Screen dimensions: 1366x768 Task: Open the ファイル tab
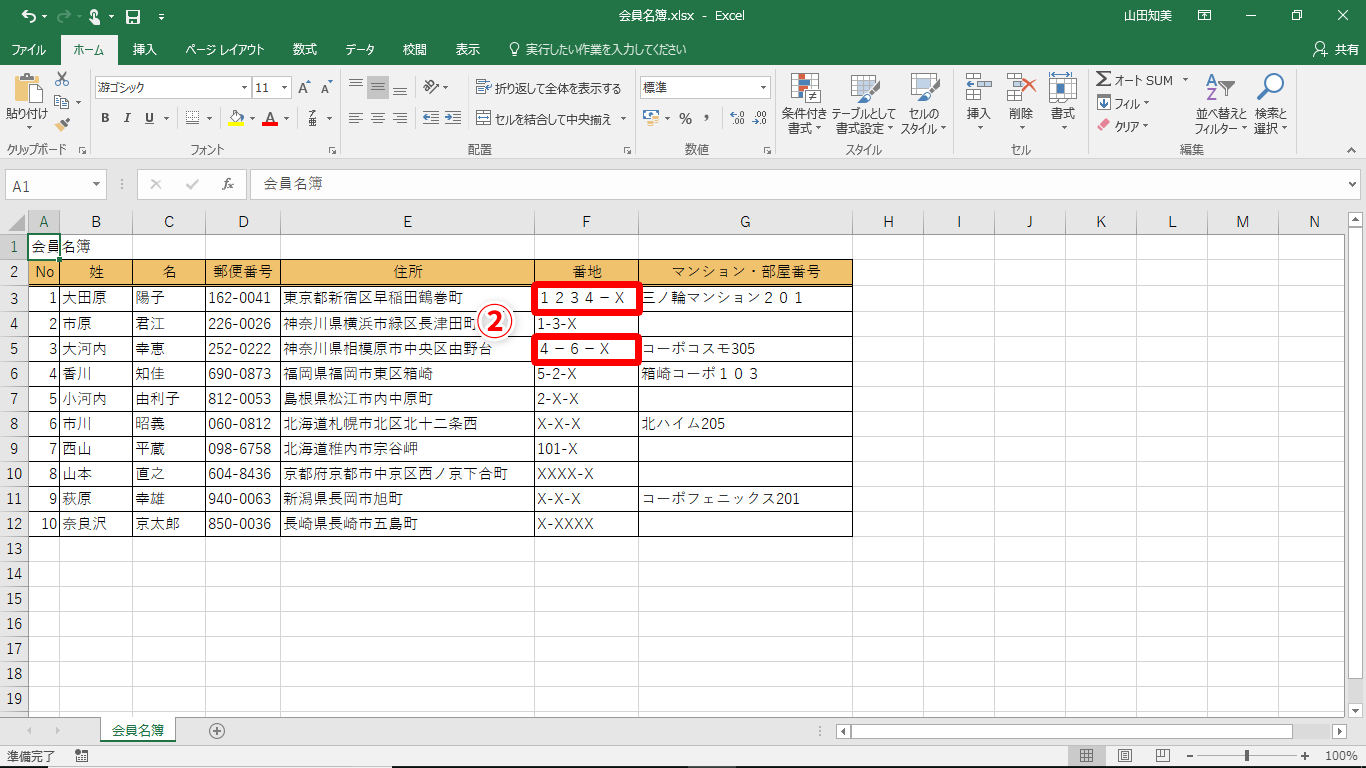pyautogui.click(x=28, y=49)
